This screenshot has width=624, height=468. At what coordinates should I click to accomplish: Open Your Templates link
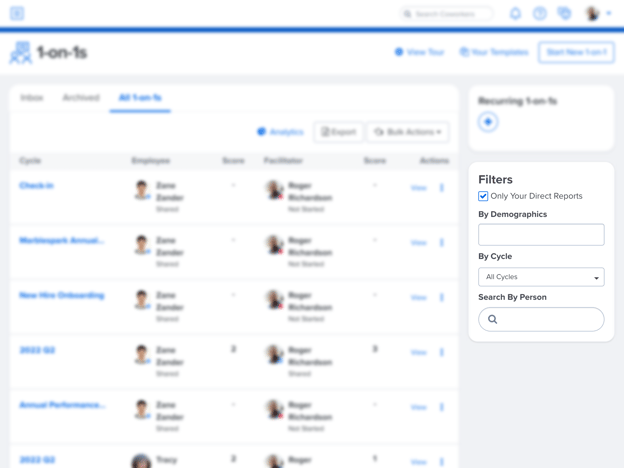(494, 52)
